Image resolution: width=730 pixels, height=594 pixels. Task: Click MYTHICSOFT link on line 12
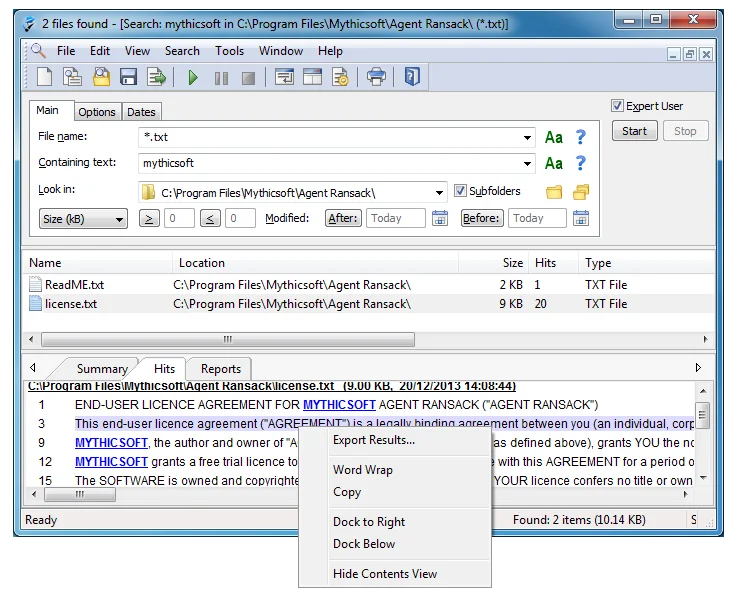(111, 462)
